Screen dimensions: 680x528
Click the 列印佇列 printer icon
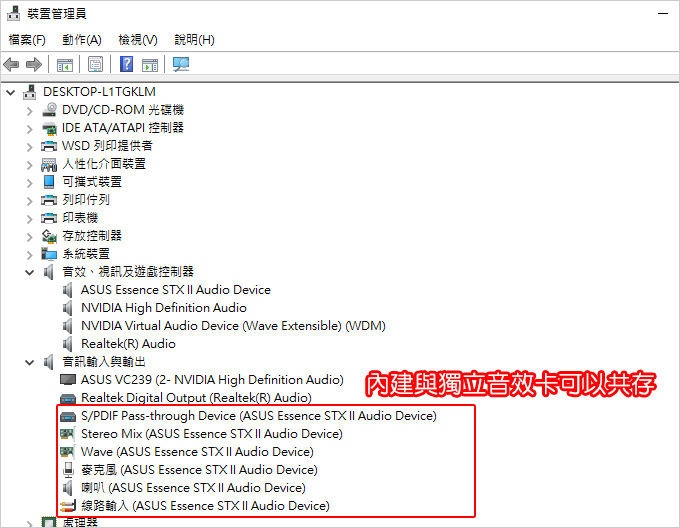click(49, 200)
